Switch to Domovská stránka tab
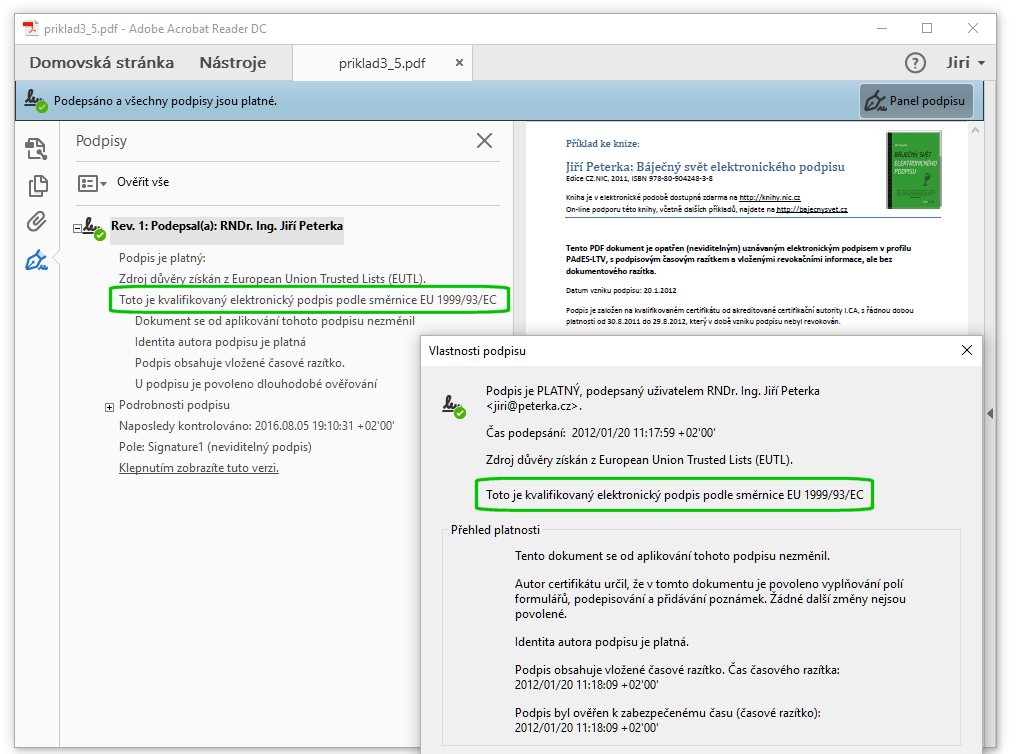 pos(101,63)
